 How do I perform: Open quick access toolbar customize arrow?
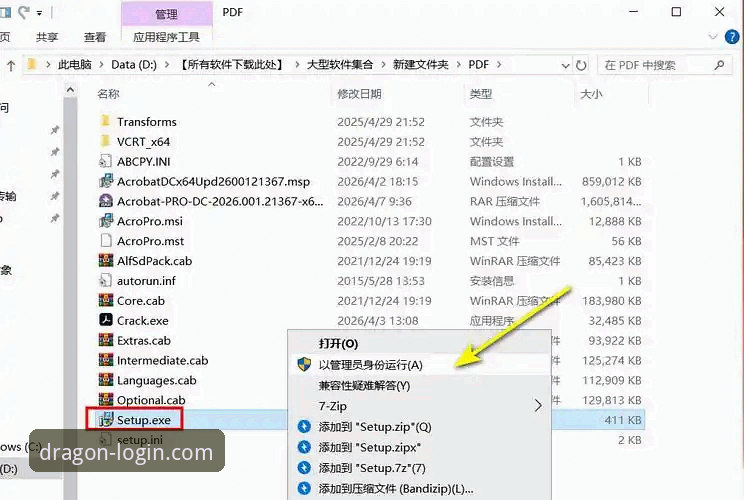(39, 13)
